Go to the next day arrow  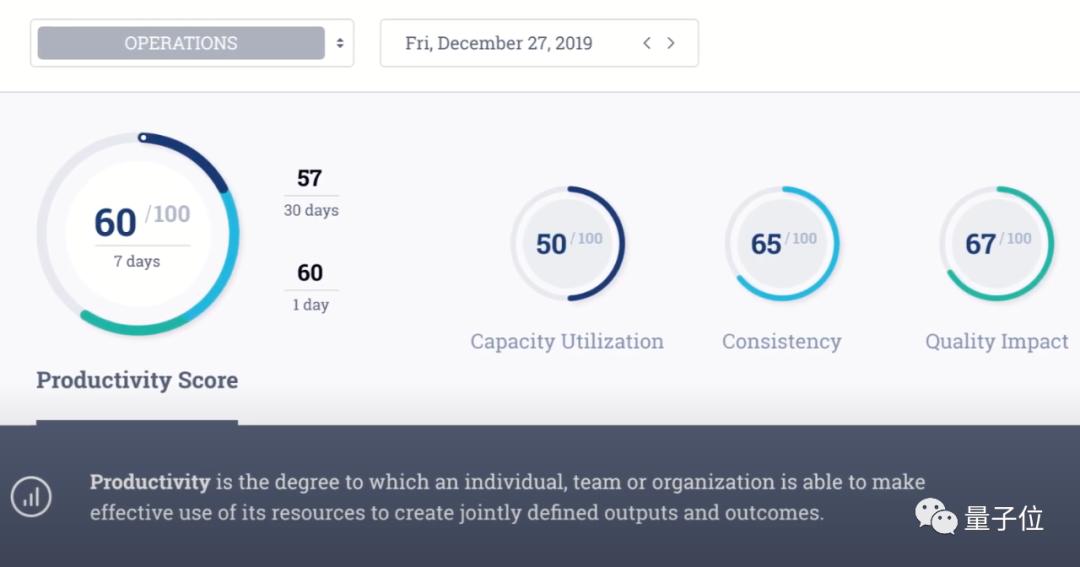(671, 43)
